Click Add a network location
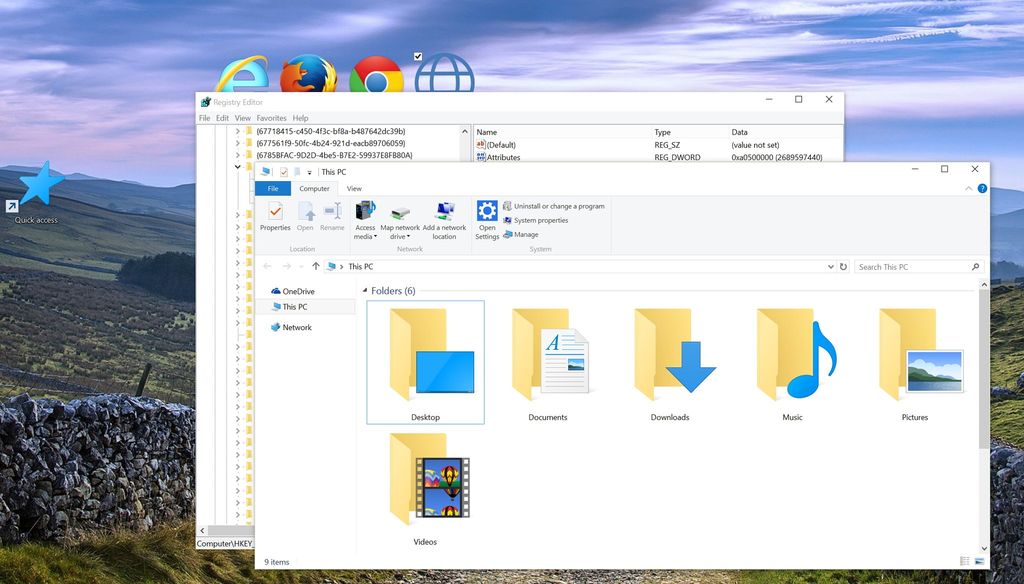The height and width of the screenshot is (584, 1024). coord(443,218)
